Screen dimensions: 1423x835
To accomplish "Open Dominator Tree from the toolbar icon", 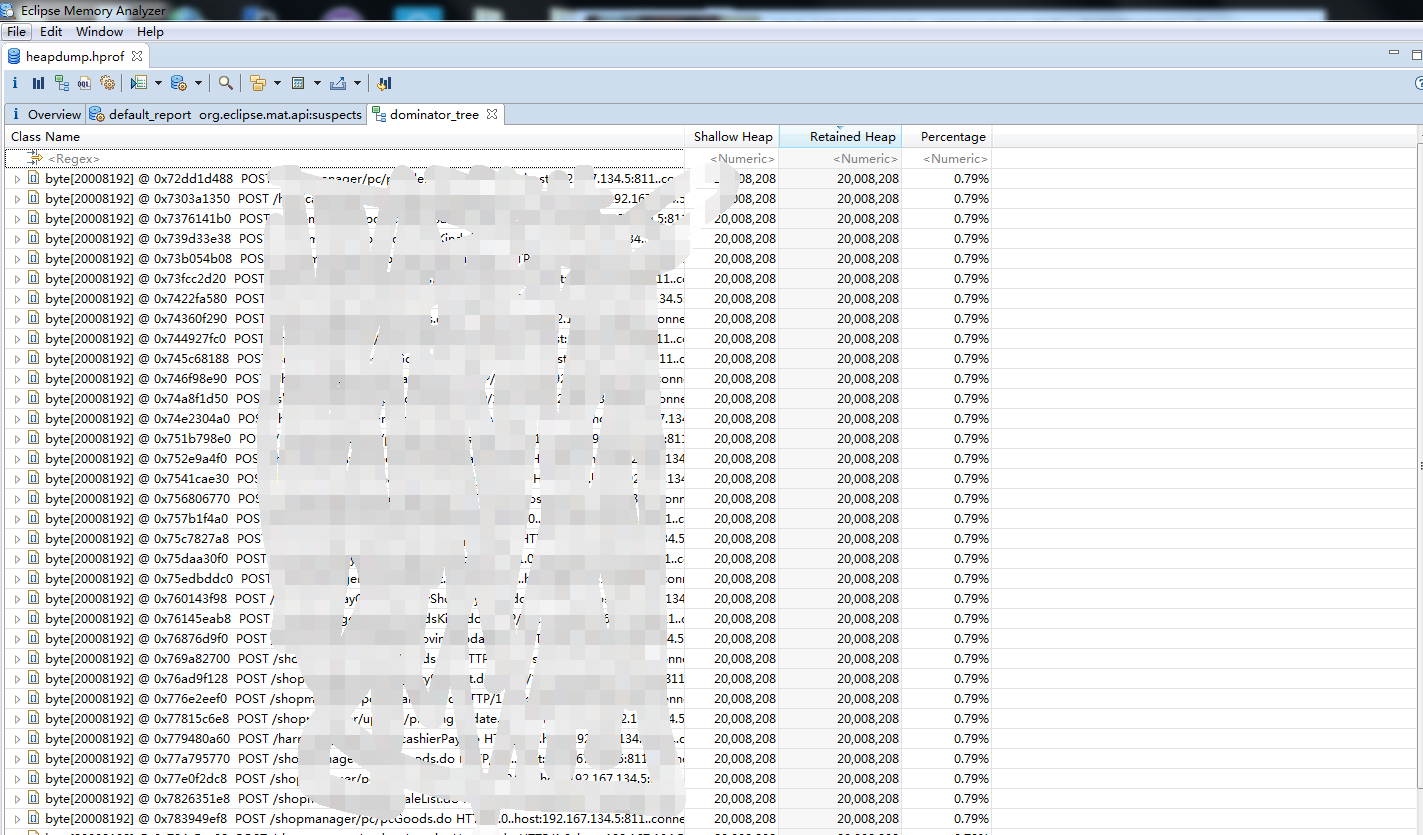I will coord(62,83).
